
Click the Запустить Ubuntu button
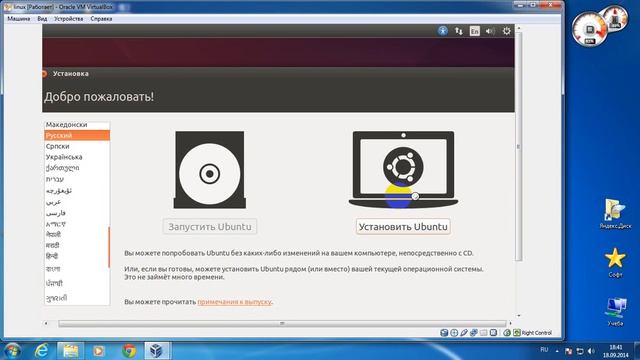tap(210, 227)
